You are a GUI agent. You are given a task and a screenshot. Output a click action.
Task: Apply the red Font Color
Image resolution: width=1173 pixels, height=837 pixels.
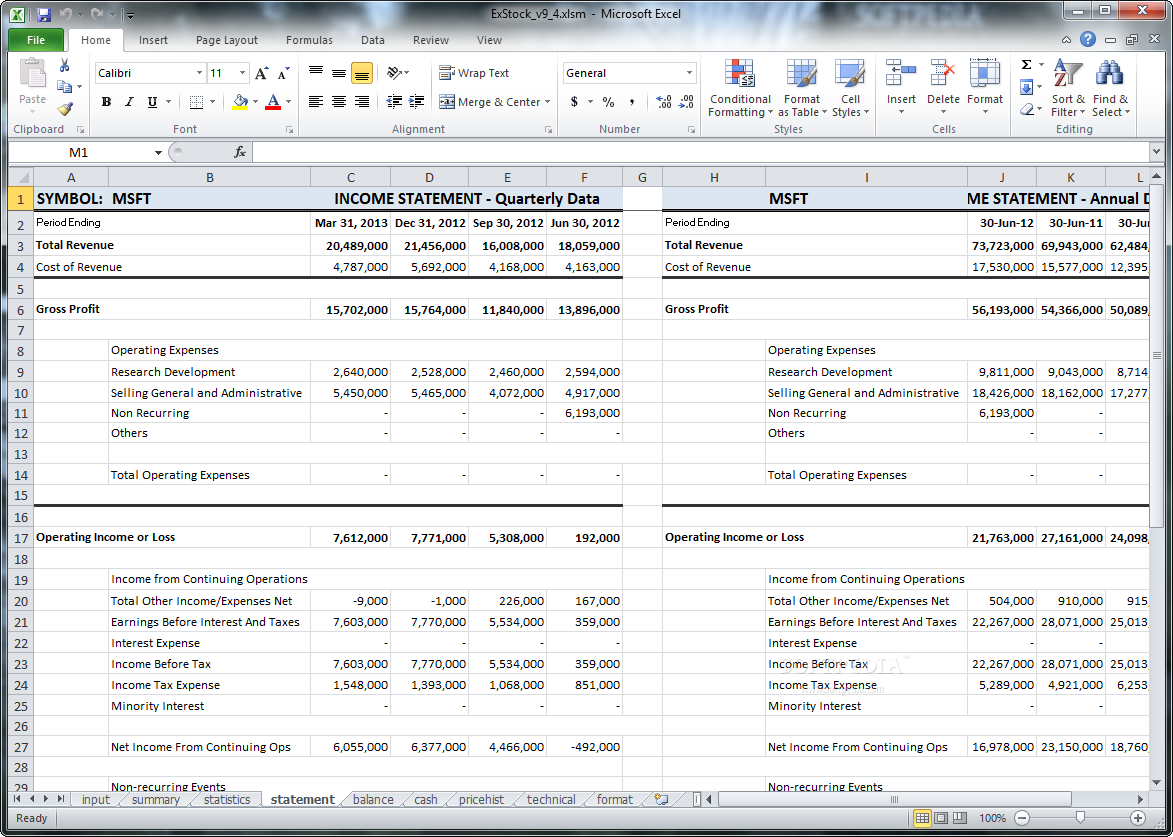(273, 102)
